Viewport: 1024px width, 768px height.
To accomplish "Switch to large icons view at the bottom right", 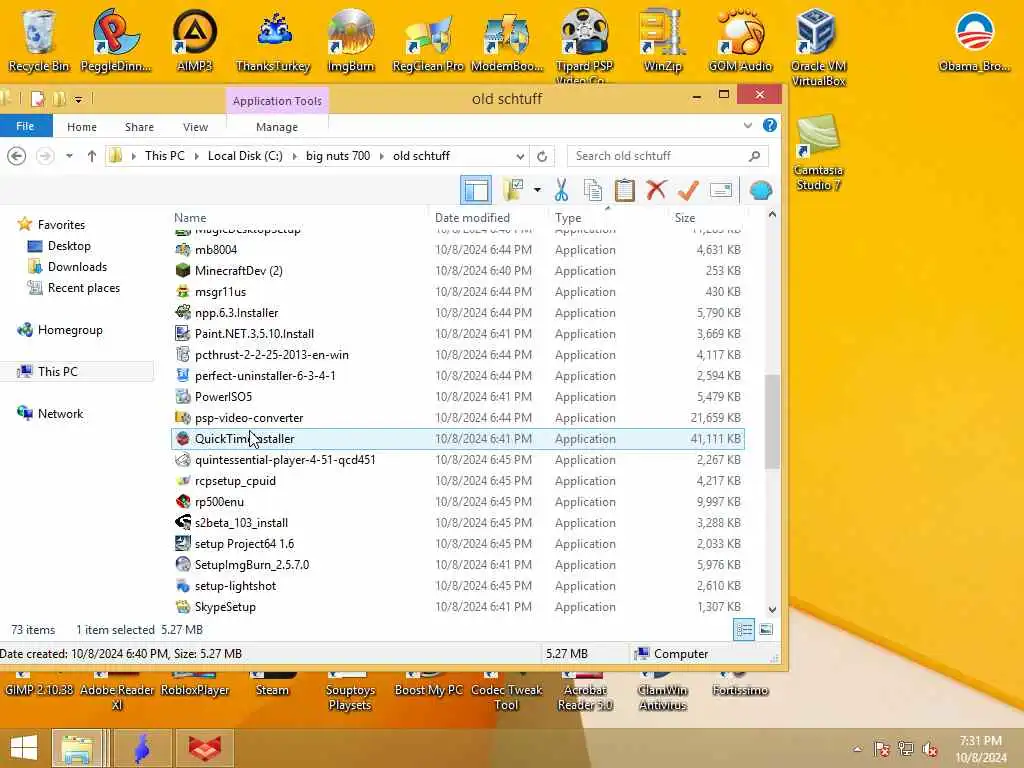I will (x=766, y=630).
